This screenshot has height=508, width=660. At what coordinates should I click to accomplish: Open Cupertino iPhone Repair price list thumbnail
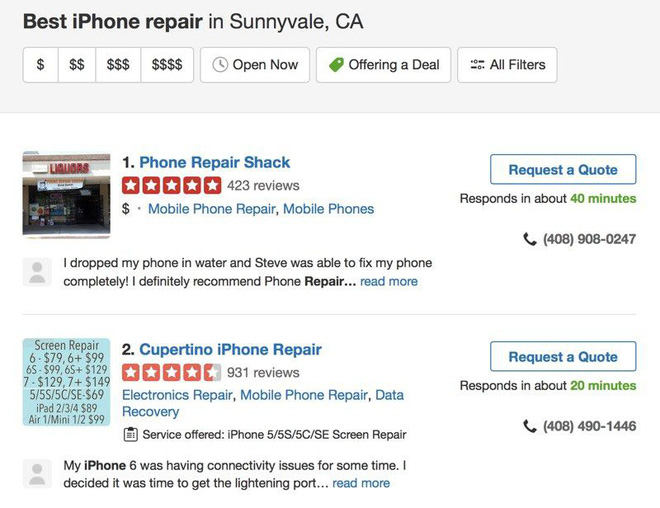pyautogui.click(x=66, y=382)
